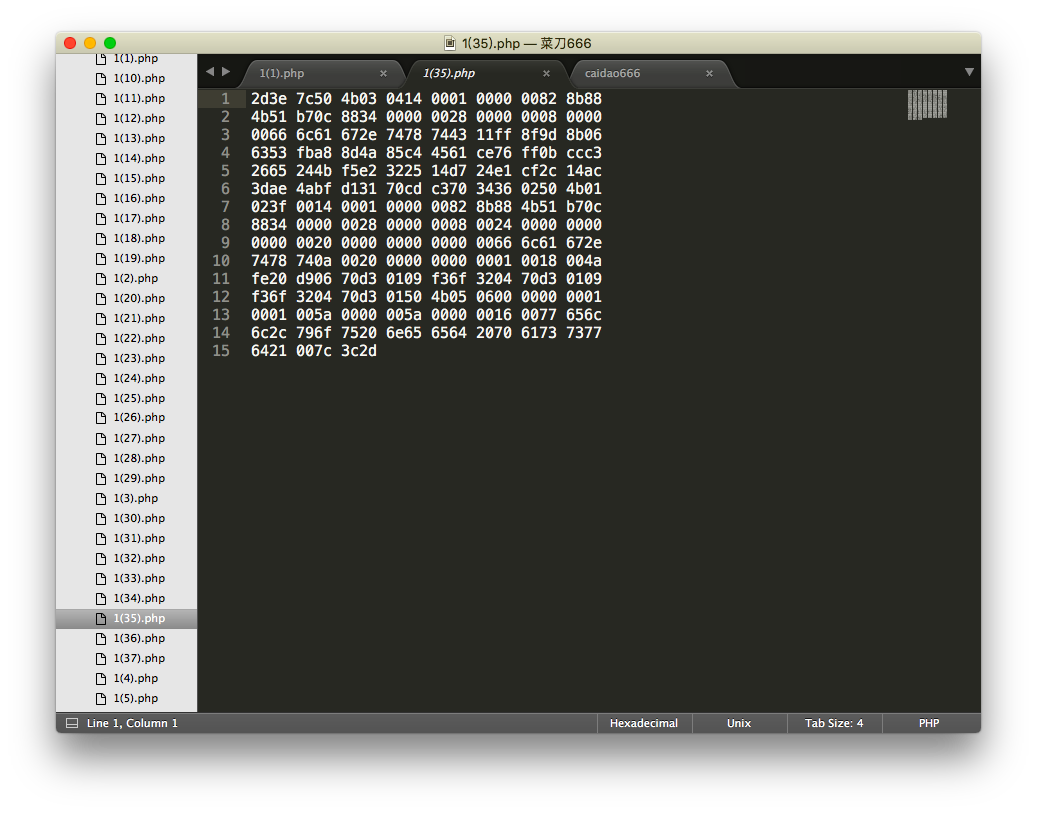Select 1(37).php in the sidebar
Viewport: 1037px width, 813px height.
point(139,659)
